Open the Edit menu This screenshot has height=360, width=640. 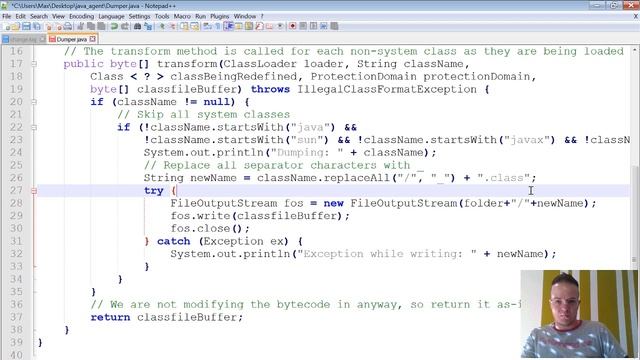[x=20, y=16]
